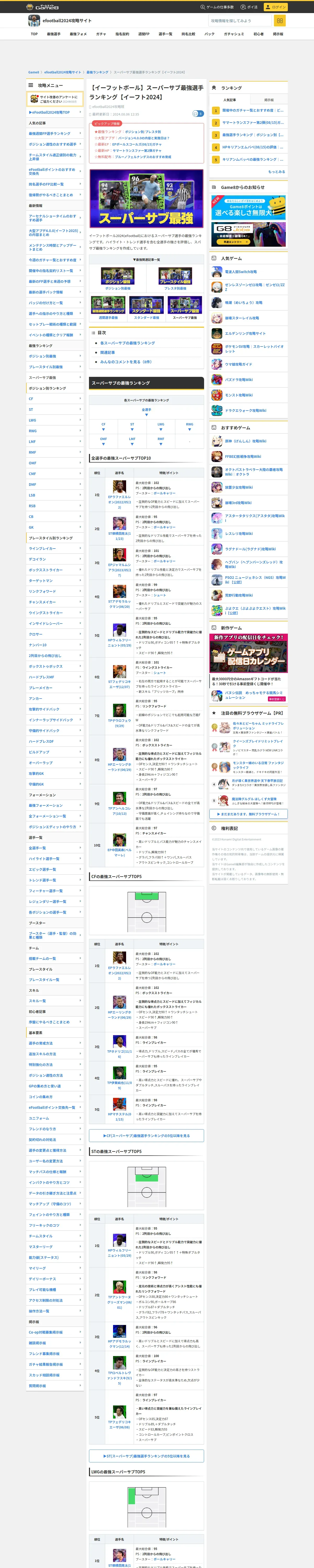The height and width of the screenshot is (1568, 314).
Task: Switch to the 人気記事 ranking tab
Action: tap(229, 100)
